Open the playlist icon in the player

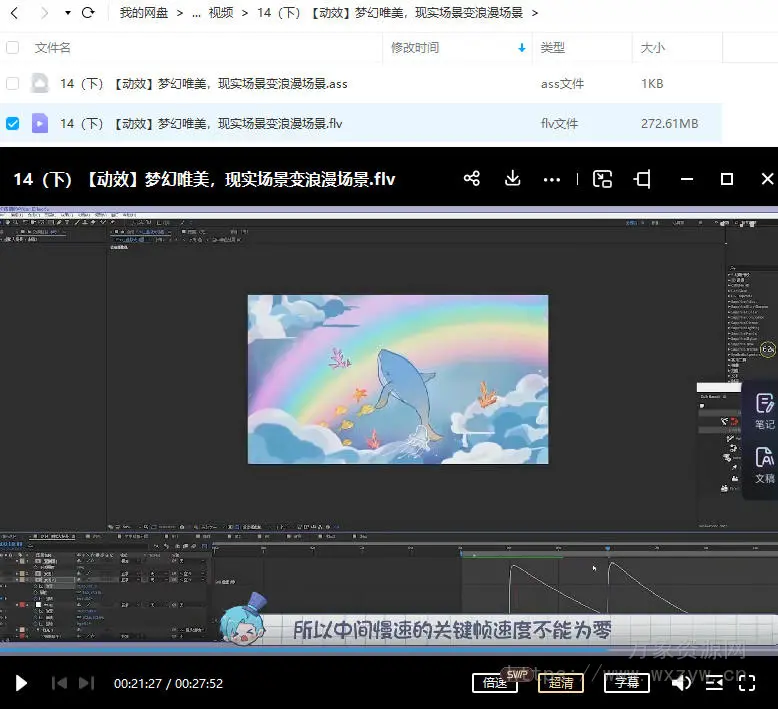tap(714, 683)
